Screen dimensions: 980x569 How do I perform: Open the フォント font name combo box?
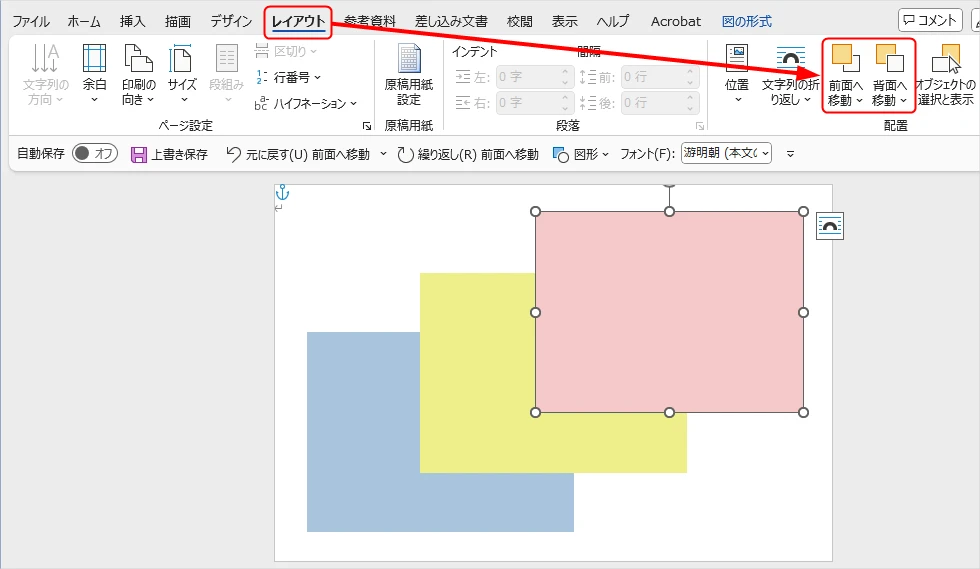pyautogui.click(x=726, y=153)
